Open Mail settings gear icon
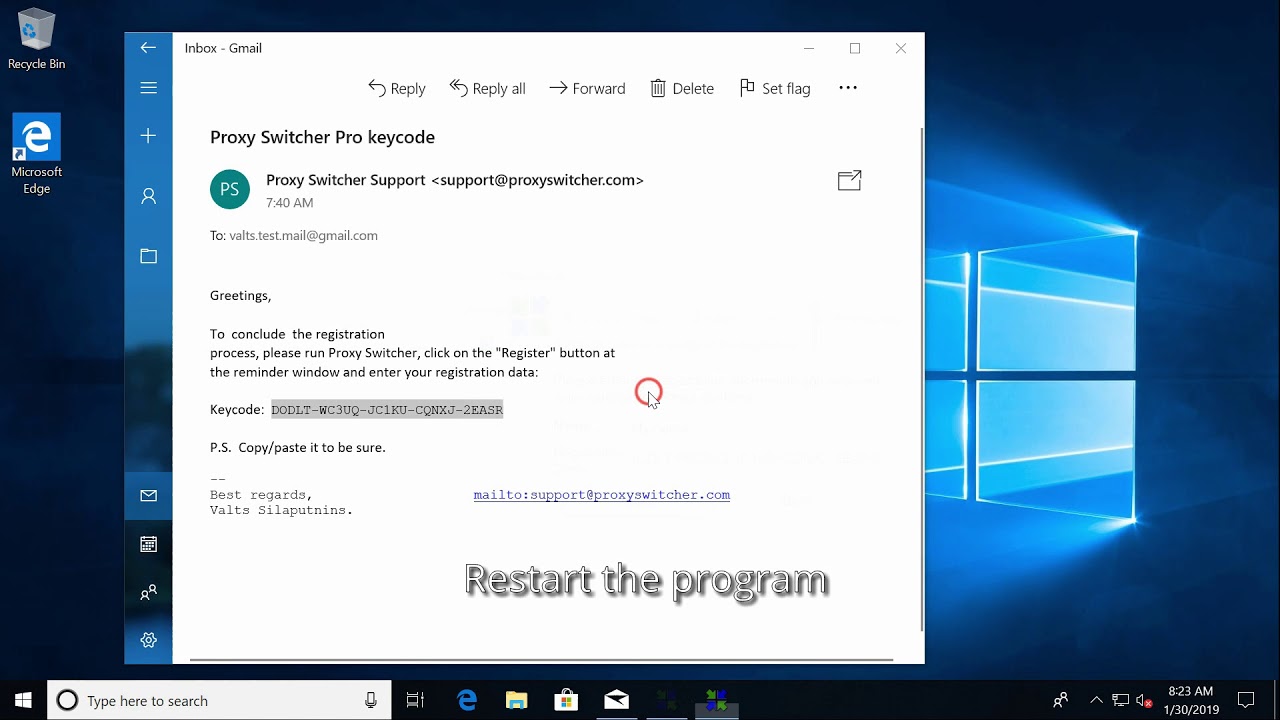 coord(148,640)
